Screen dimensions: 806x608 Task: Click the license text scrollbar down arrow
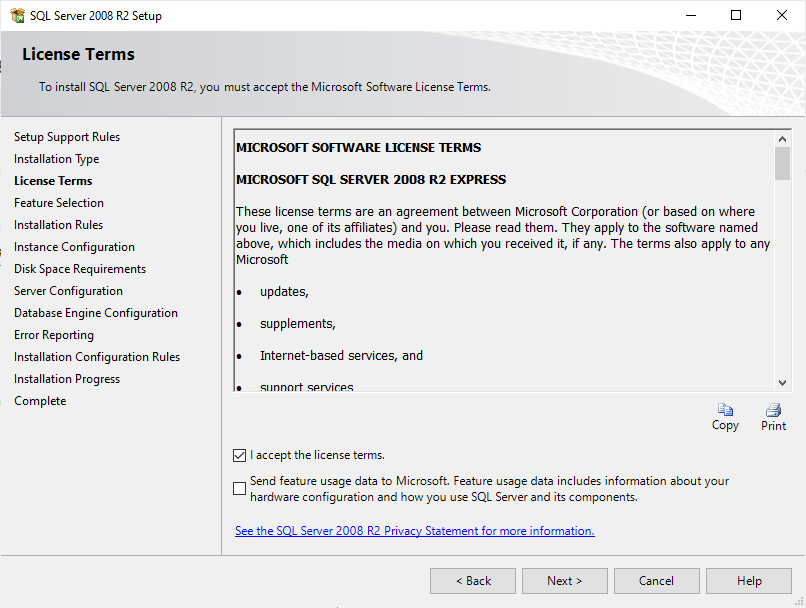pos(782,382)
